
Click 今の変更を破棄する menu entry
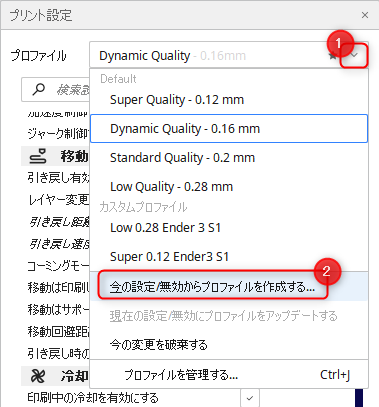click(229, 344)
